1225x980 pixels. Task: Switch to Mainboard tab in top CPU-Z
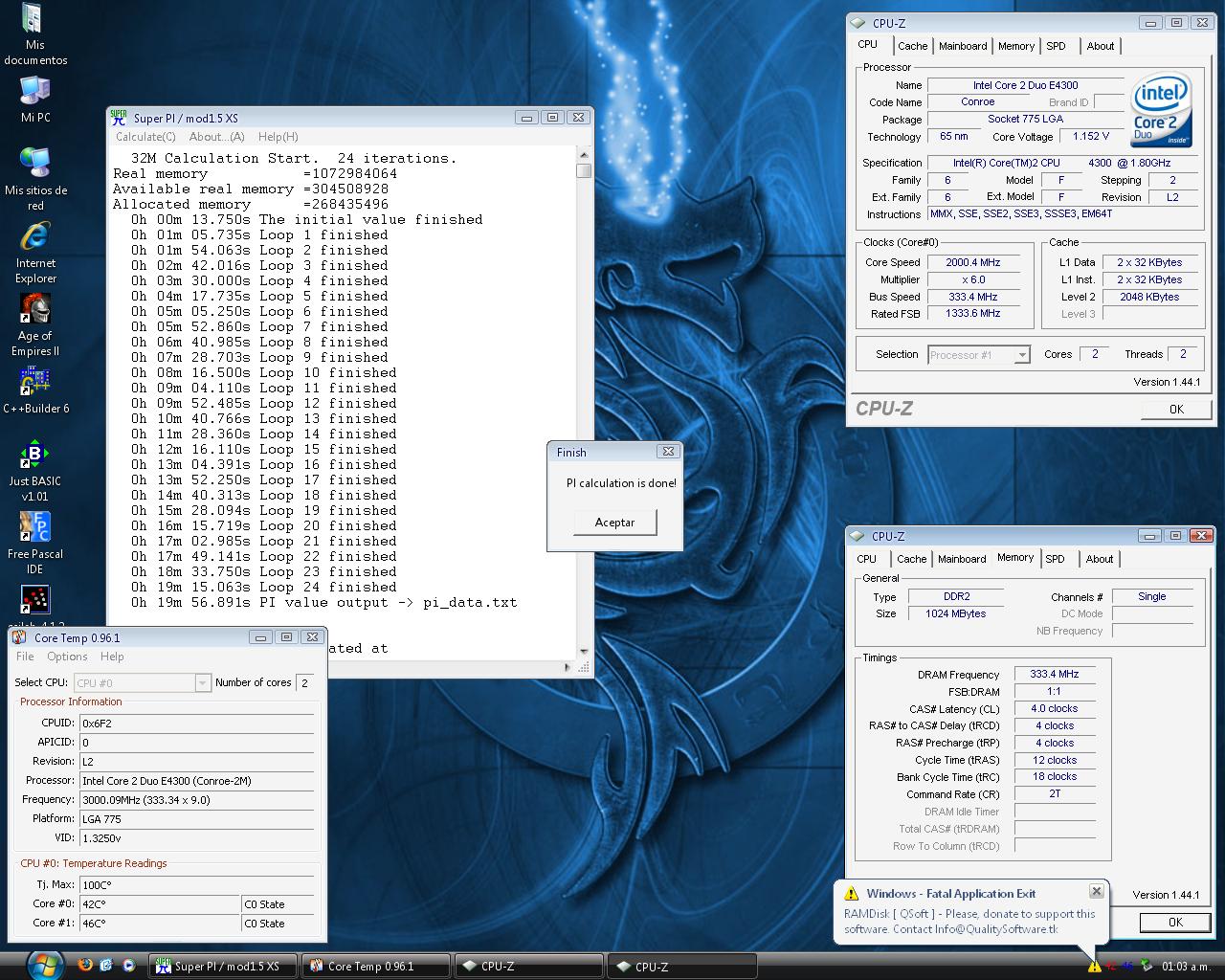(x=963, y=46)
